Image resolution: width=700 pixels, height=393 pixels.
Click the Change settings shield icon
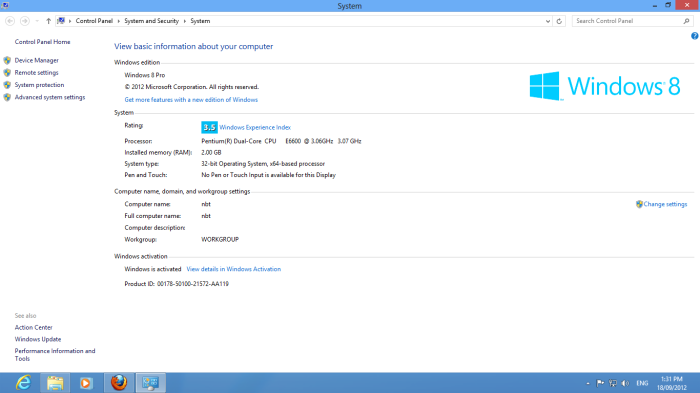pyautogui.click(x=639, y=204)
